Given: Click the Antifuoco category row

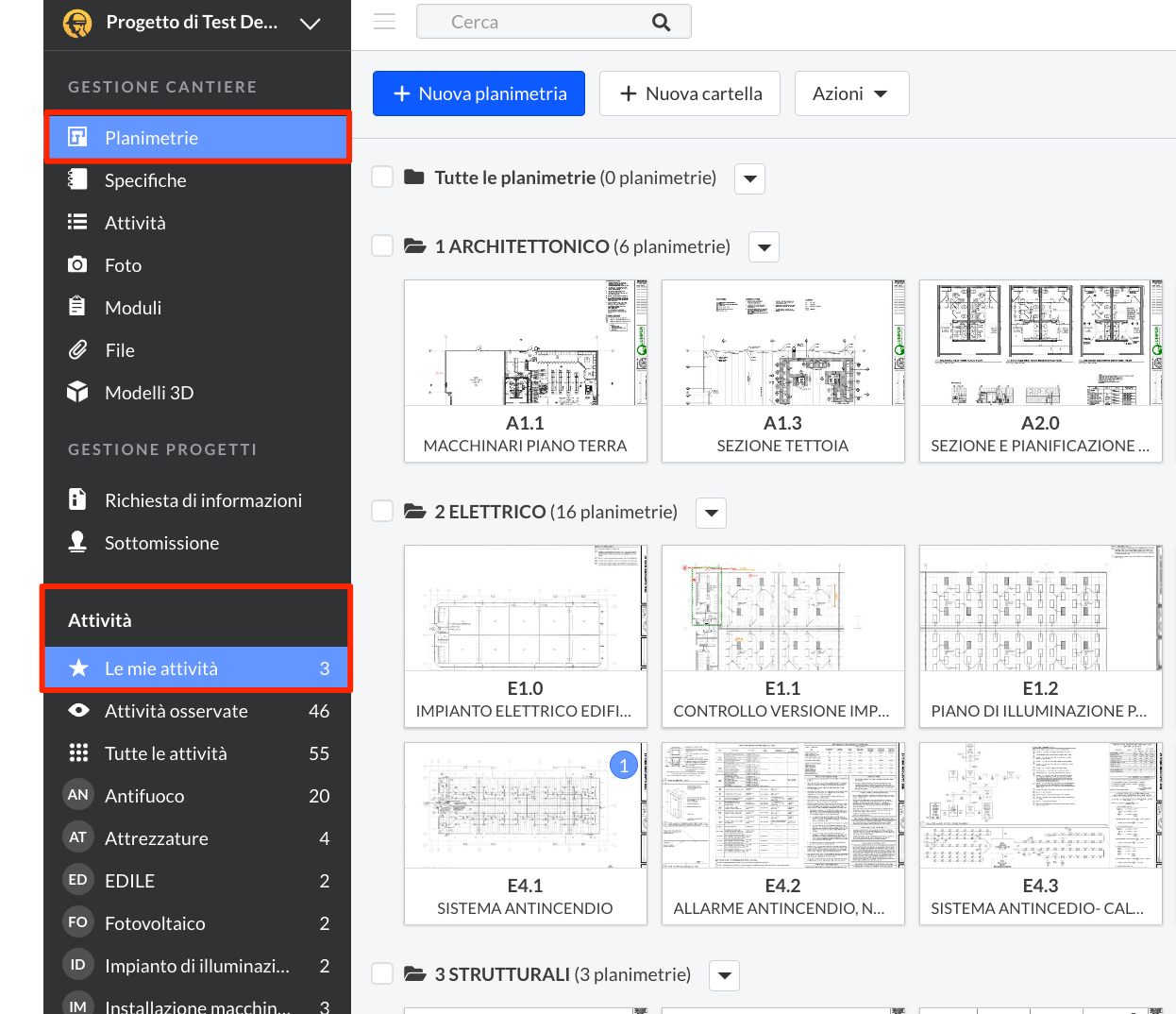Looking at the screenshot, I should click(x=197, y=796).
